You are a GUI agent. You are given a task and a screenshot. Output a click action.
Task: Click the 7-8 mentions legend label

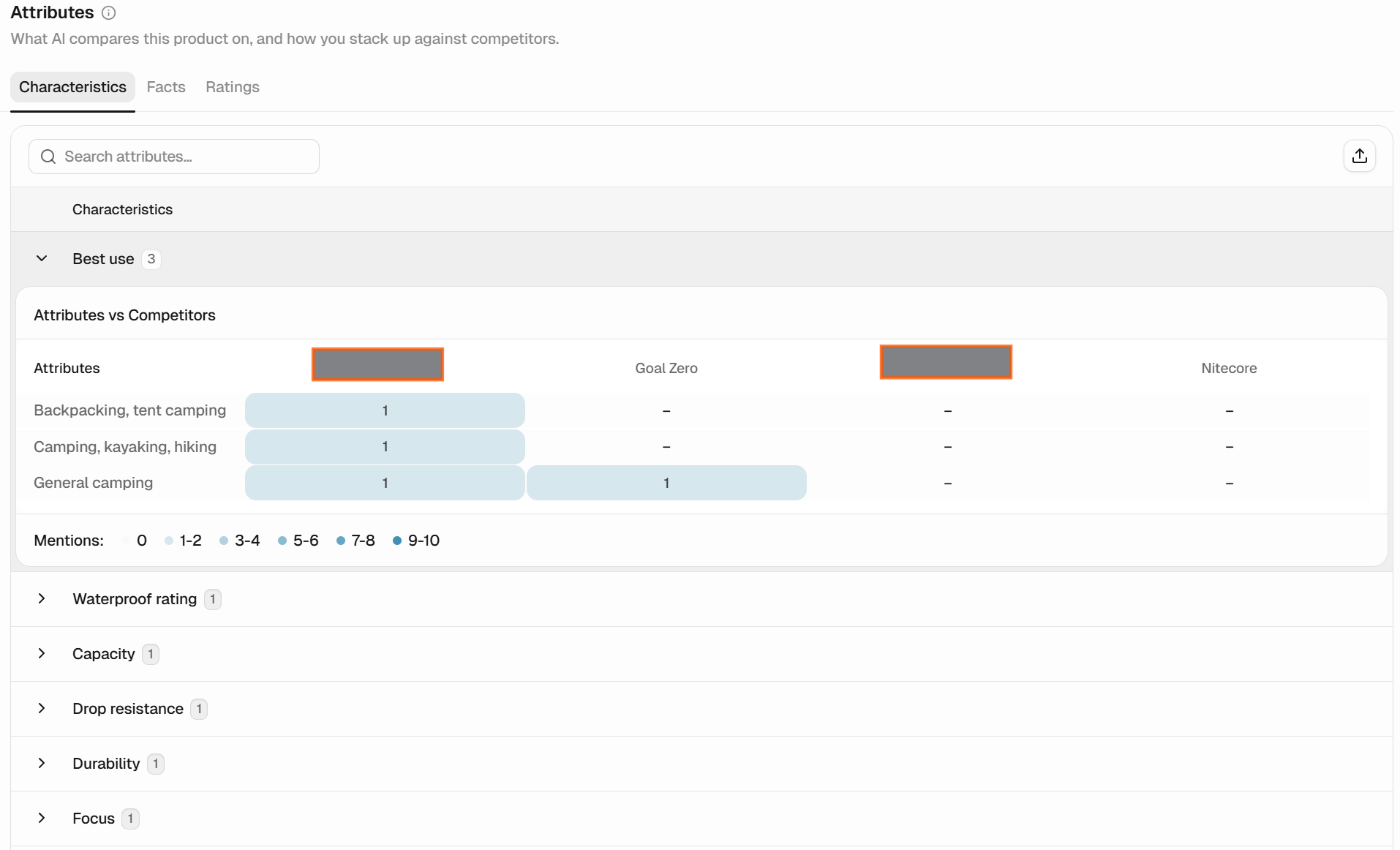coord(363,541)
